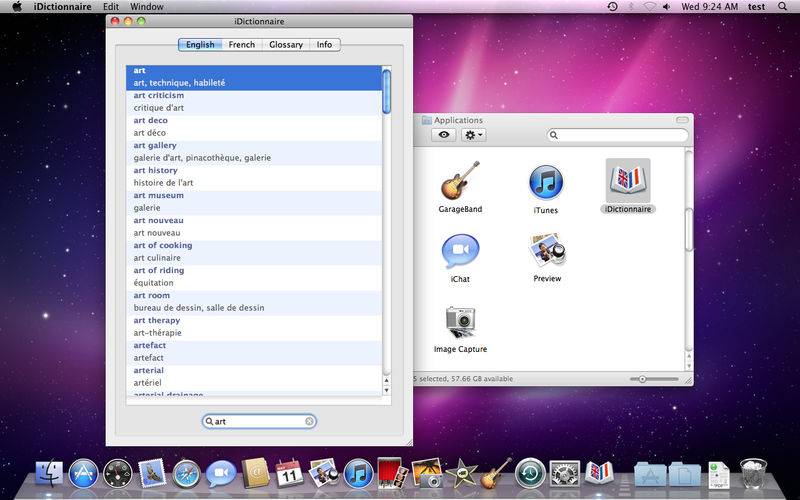Click the Applications window scrollbar thumb
This screenshot has width=800, height=500.
tap(689, 230)
